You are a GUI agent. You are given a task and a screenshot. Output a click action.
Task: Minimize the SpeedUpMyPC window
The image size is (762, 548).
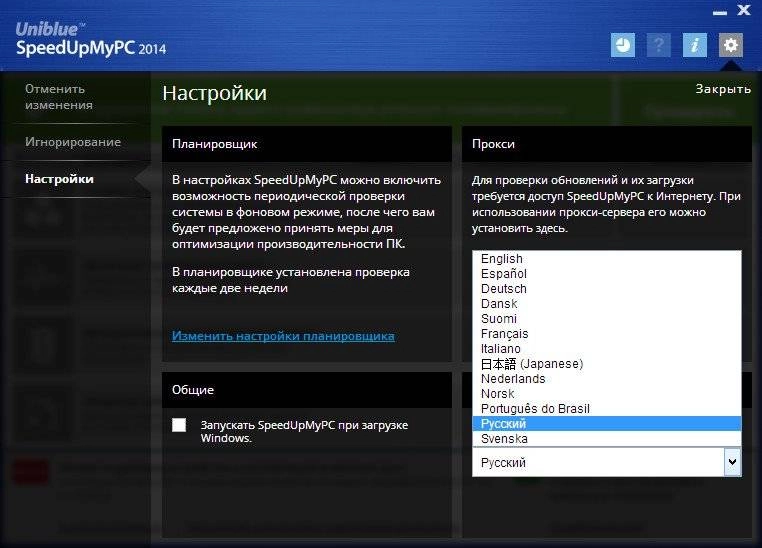click(x=720, y=12)
